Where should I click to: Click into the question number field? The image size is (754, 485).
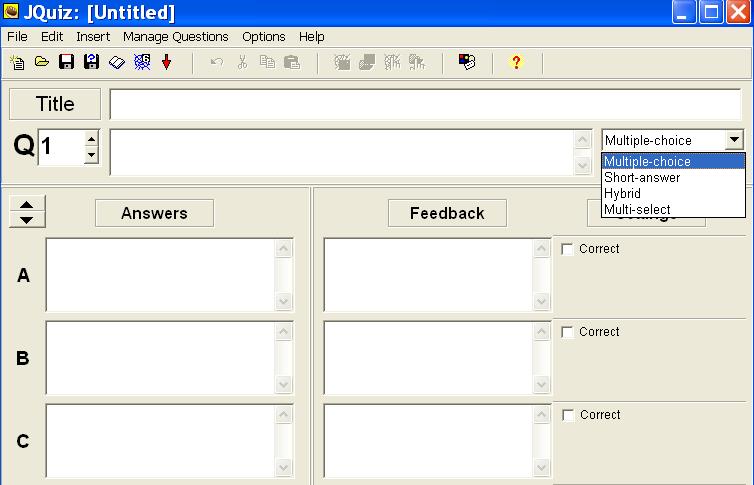61,147
